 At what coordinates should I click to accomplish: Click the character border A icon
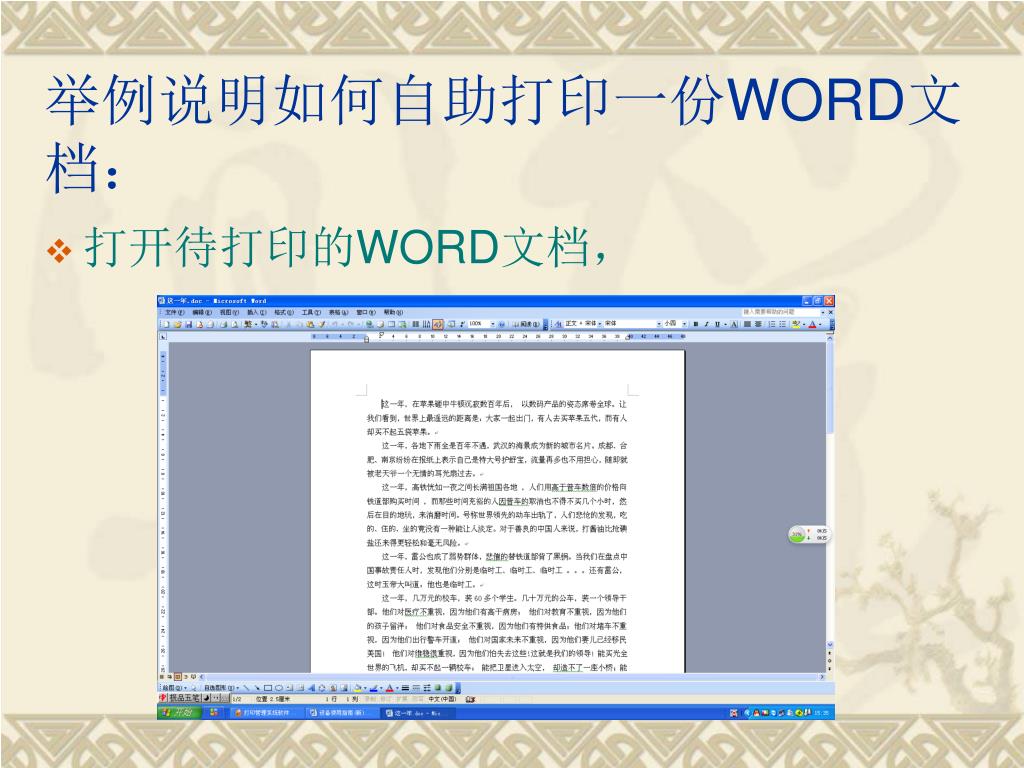pos(734,324)
